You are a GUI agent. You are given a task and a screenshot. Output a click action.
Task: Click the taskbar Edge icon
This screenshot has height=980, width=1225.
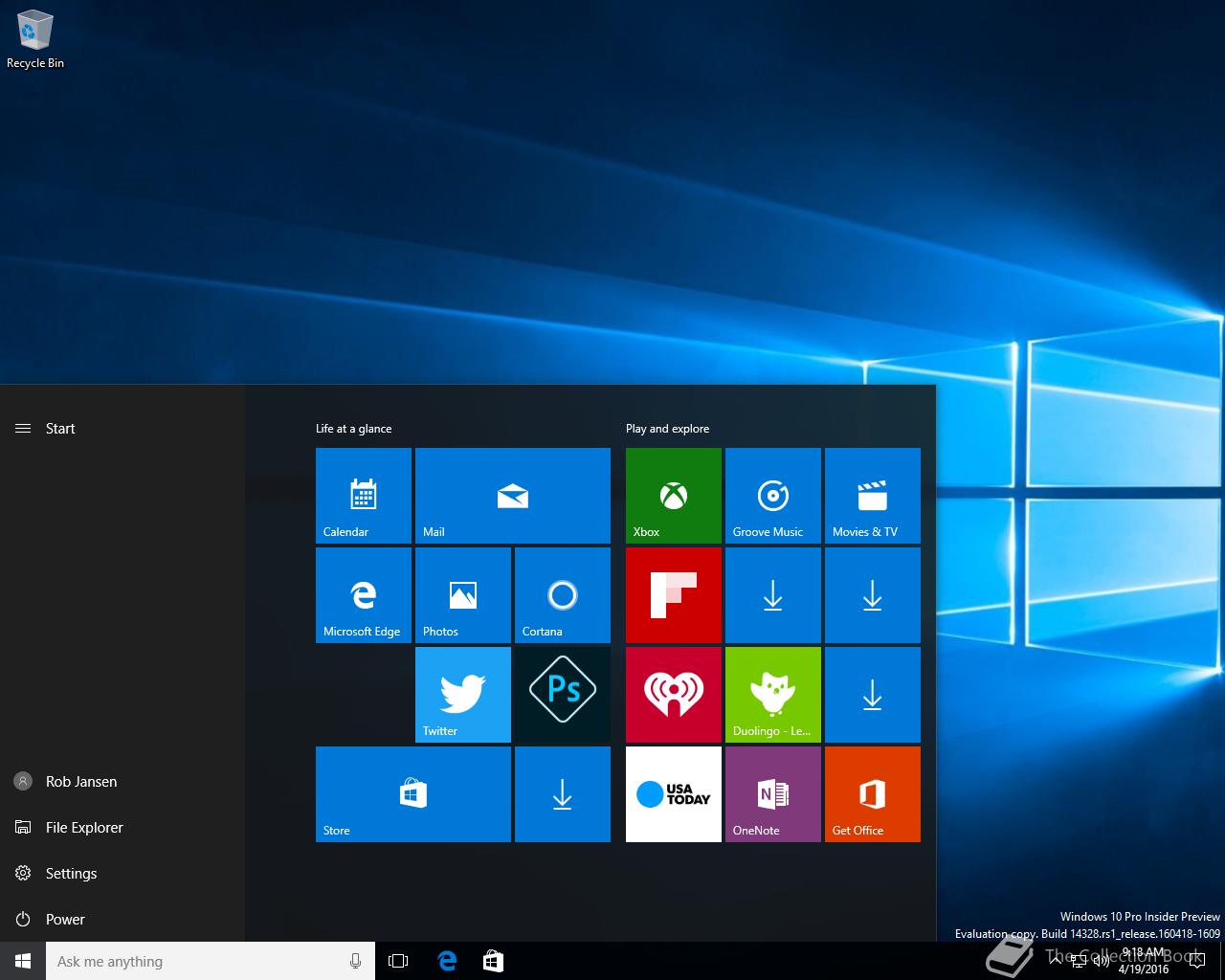[x=447, y=961]
